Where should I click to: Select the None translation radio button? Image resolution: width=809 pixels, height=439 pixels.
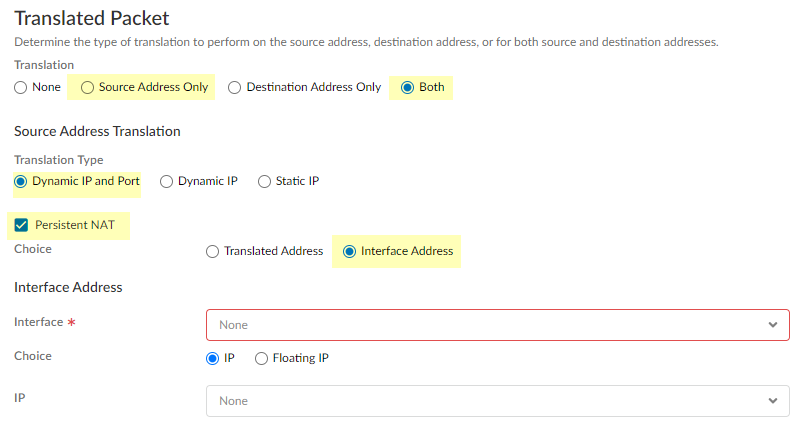click(21, 87)
